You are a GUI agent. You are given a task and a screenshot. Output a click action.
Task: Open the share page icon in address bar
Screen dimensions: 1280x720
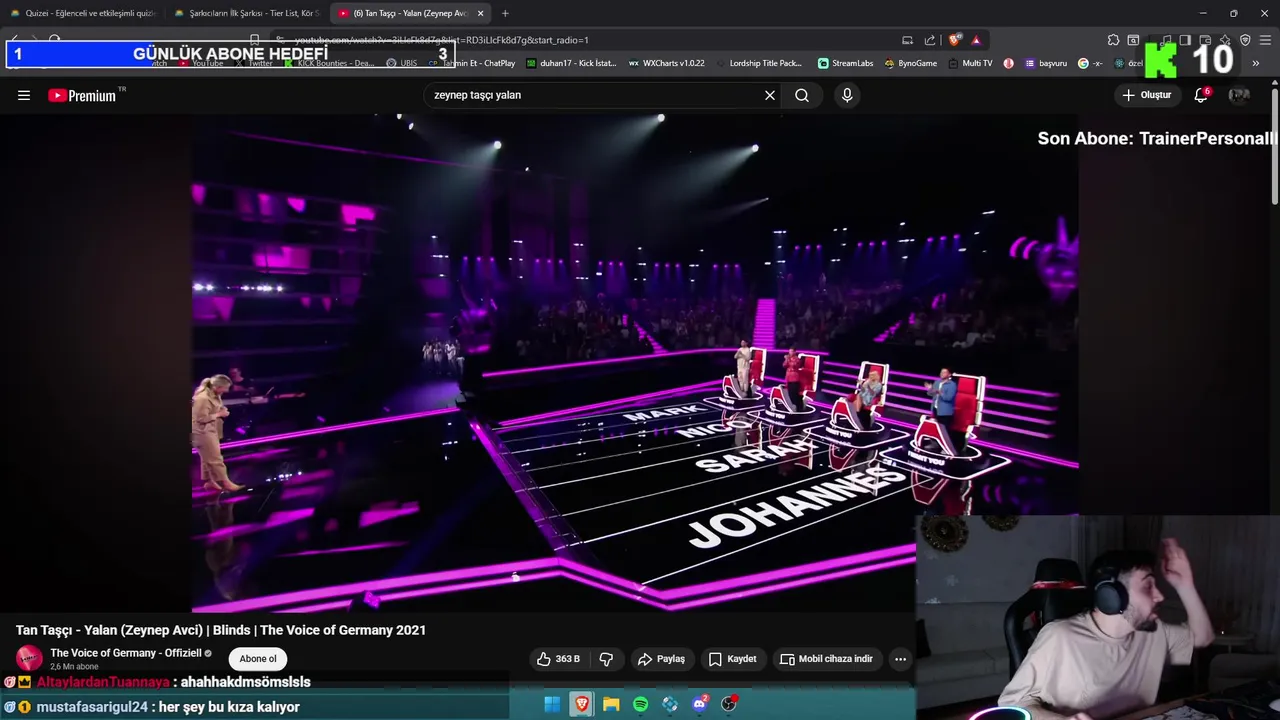pyautogui.click(x=930, y=40)
